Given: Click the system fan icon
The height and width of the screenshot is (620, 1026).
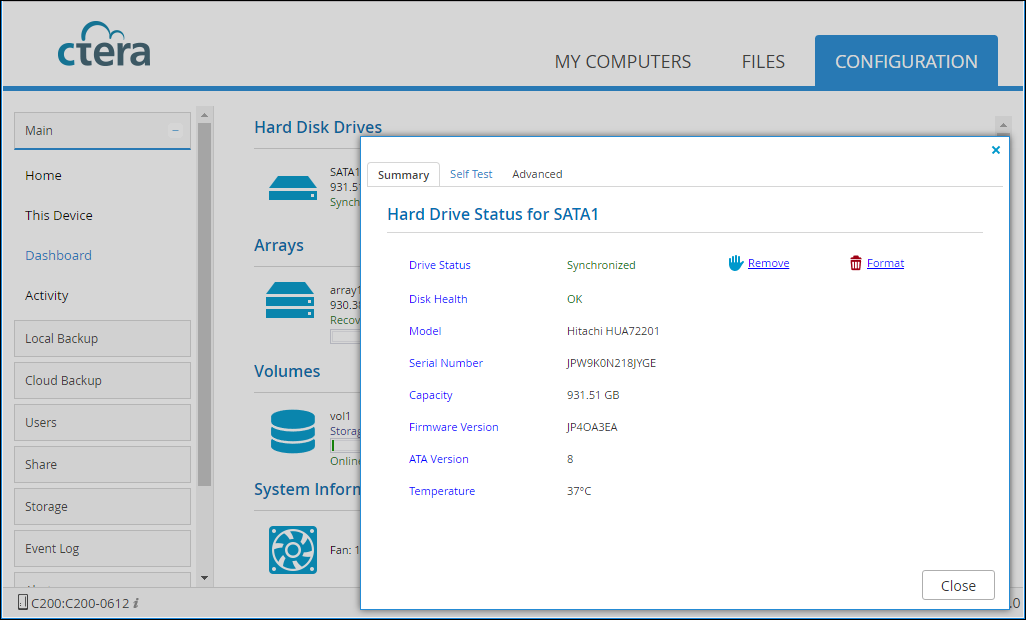Looking at the screenshot, I should click(292, 550).
